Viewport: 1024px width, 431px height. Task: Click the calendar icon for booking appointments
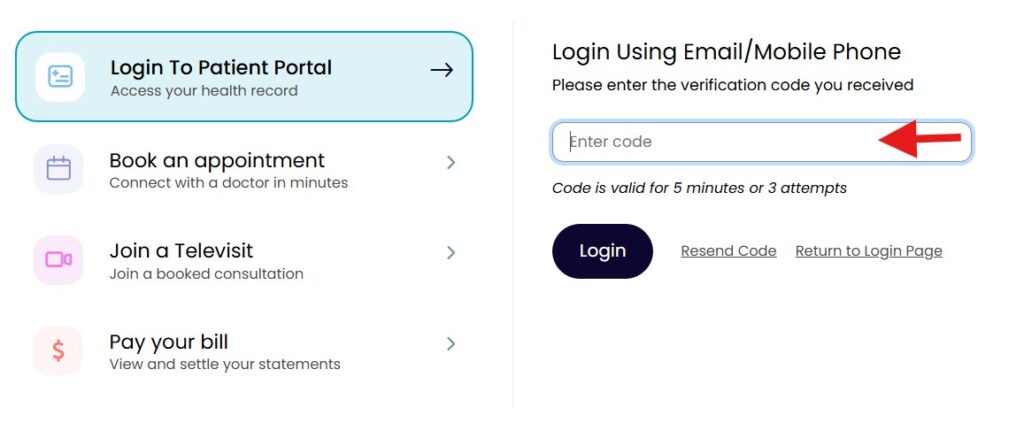(x=59, y=168)
